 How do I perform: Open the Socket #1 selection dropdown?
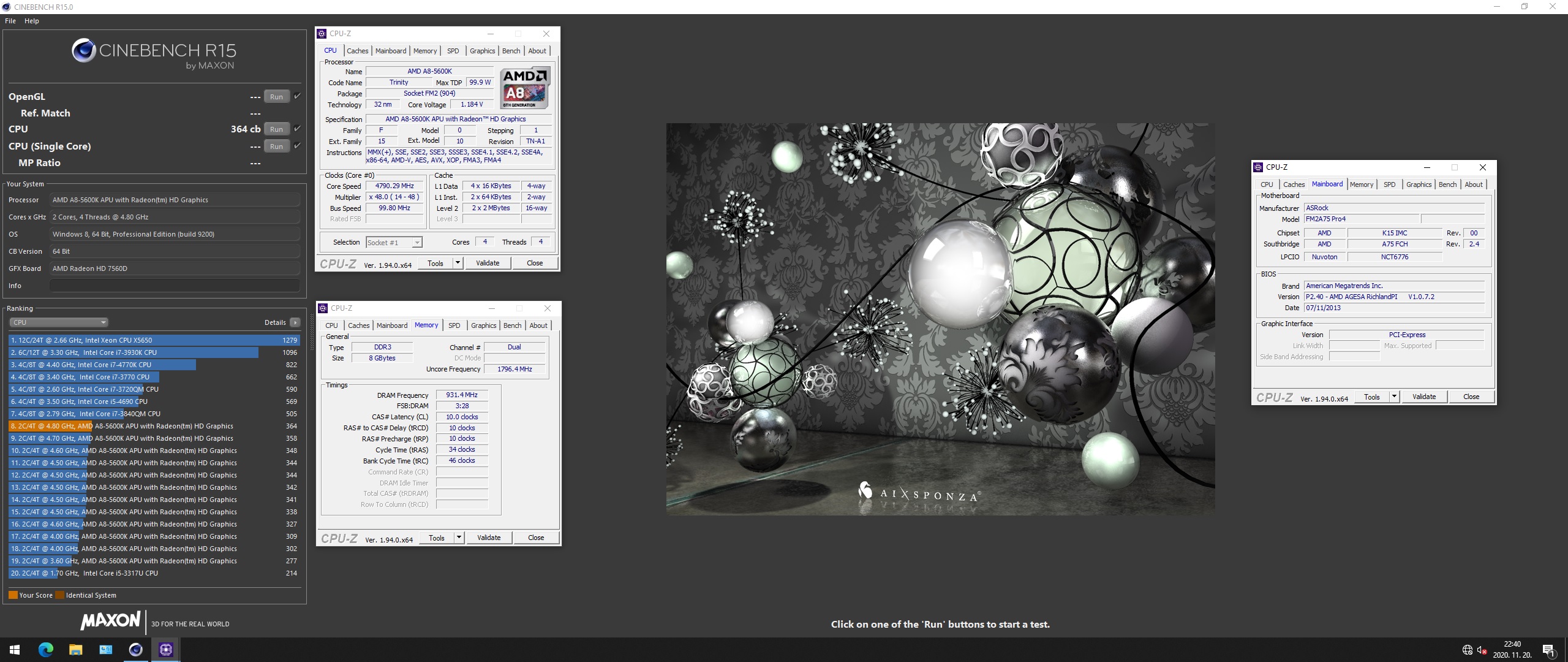point(394,243)
